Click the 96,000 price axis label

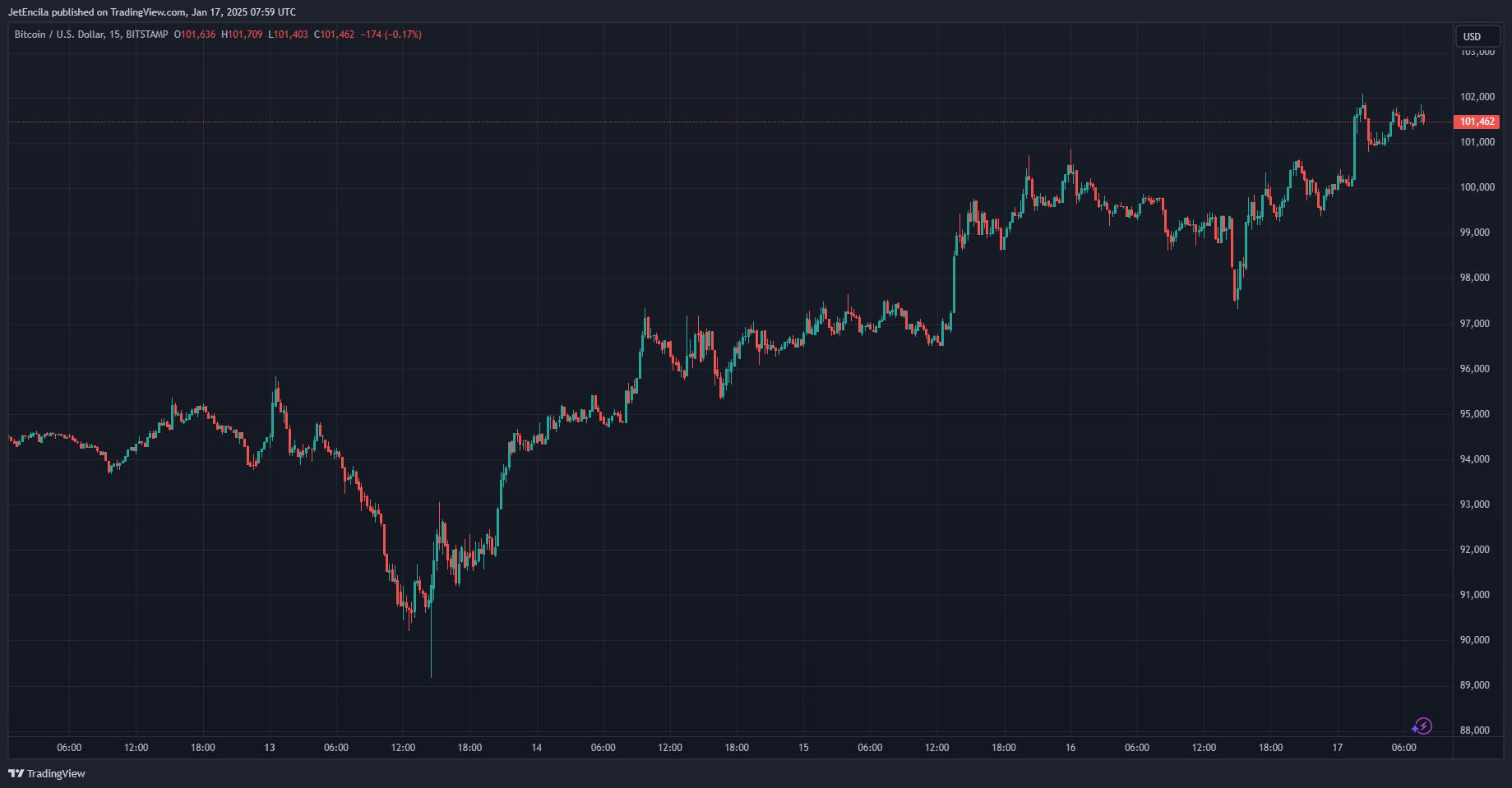pos(1475,369)
